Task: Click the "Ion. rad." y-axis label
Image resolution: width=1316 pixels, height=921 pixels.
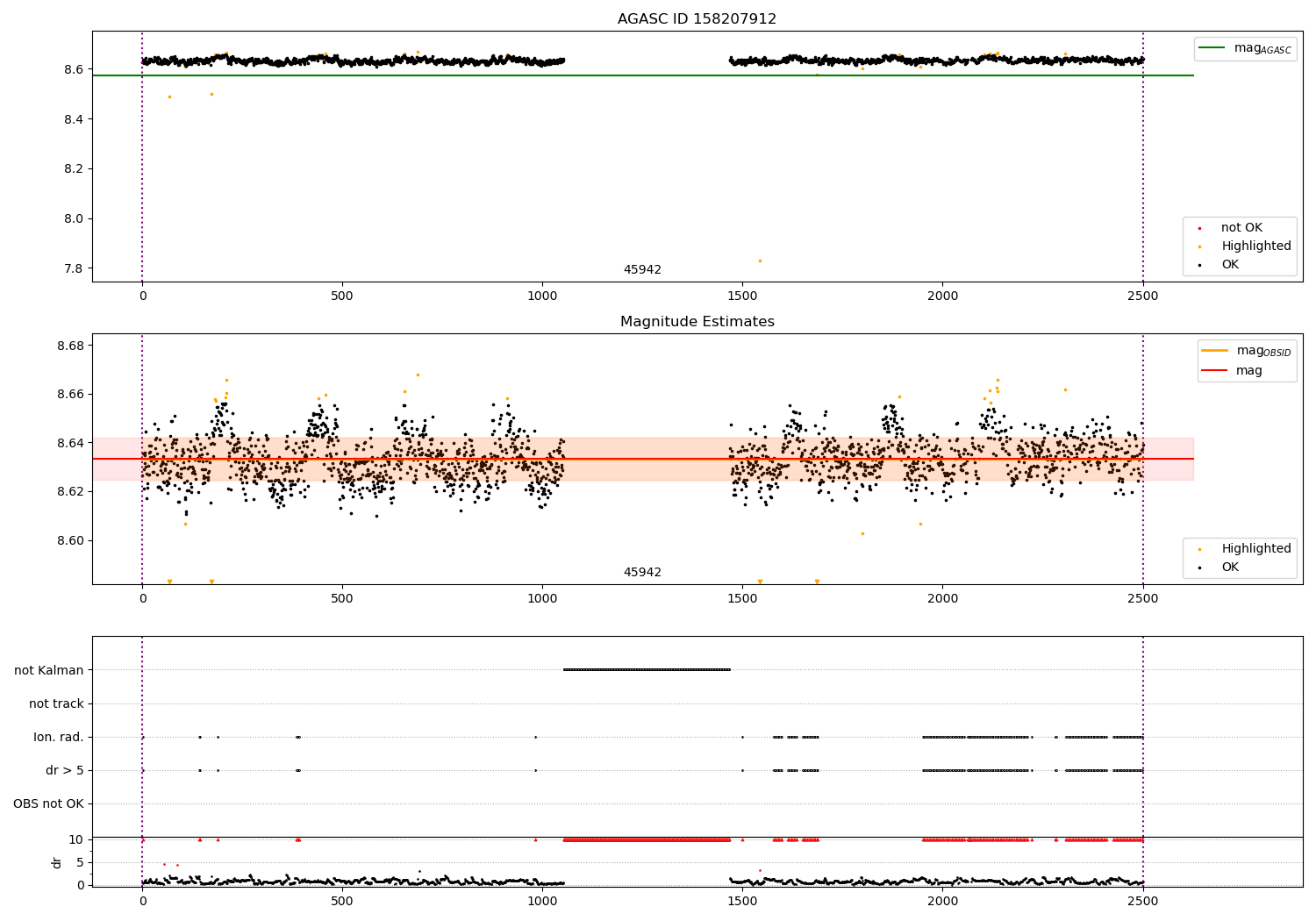Action: coord(59,738)
